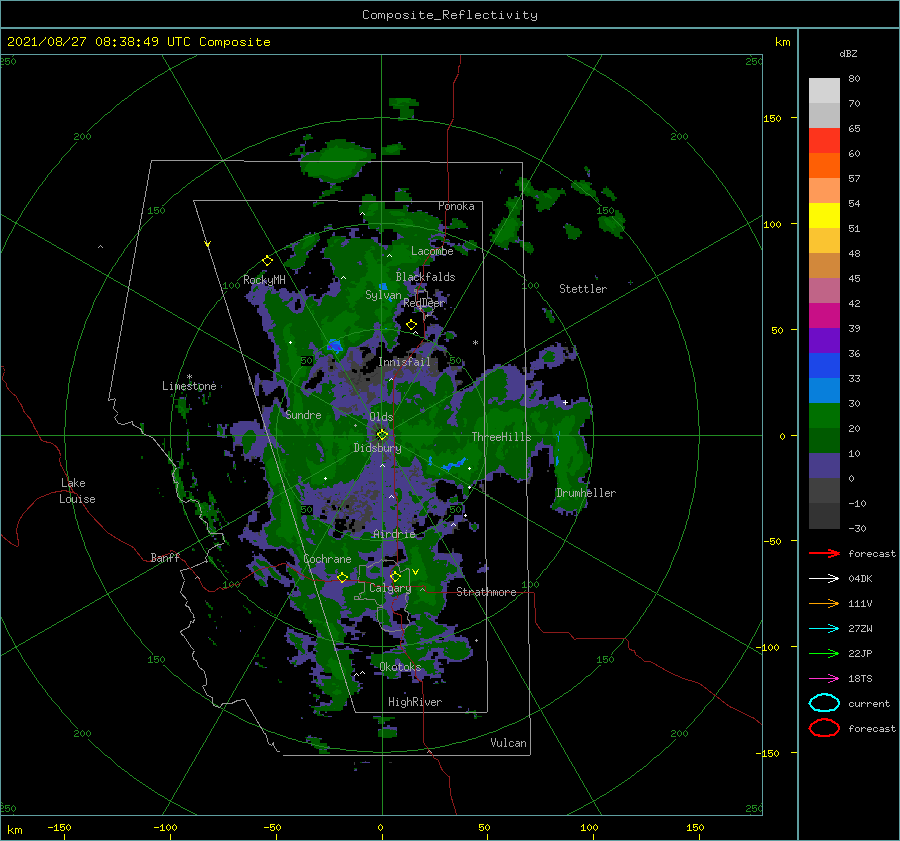
Task: Click the yellow diamond marker above Calgary
Action: 395,576
